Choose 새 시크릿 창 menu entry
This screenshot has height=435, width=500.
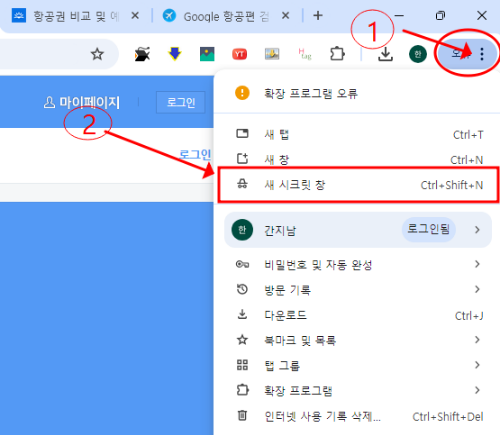[x=358, y=185]
